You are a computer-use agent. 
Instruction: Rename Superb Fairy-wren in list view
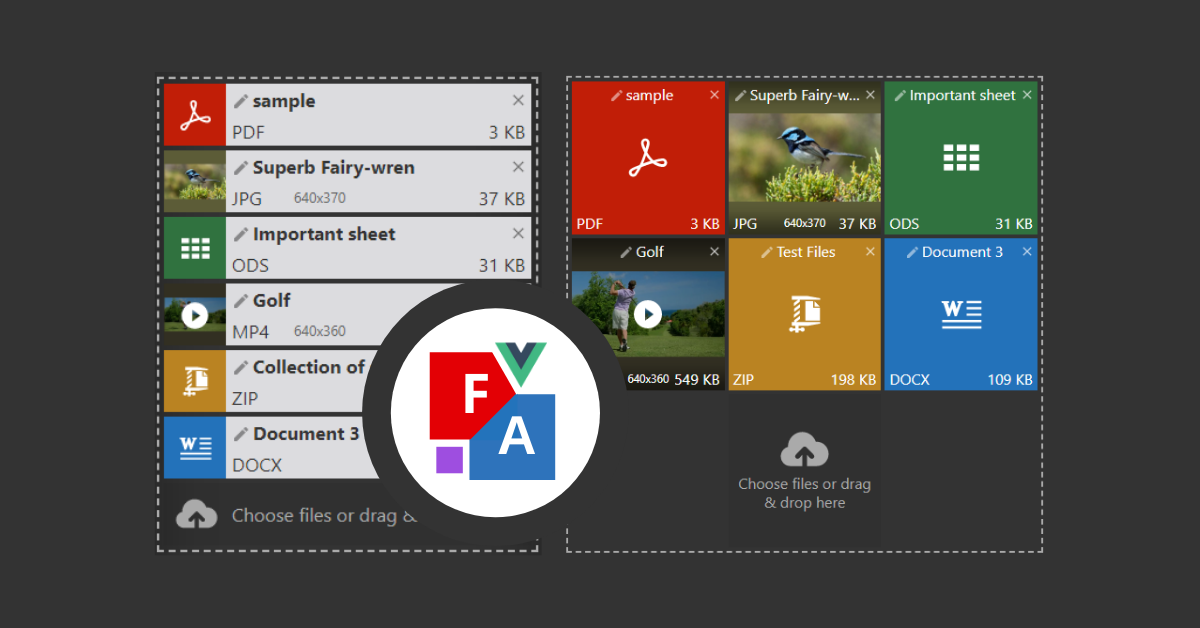coord(240,168)
